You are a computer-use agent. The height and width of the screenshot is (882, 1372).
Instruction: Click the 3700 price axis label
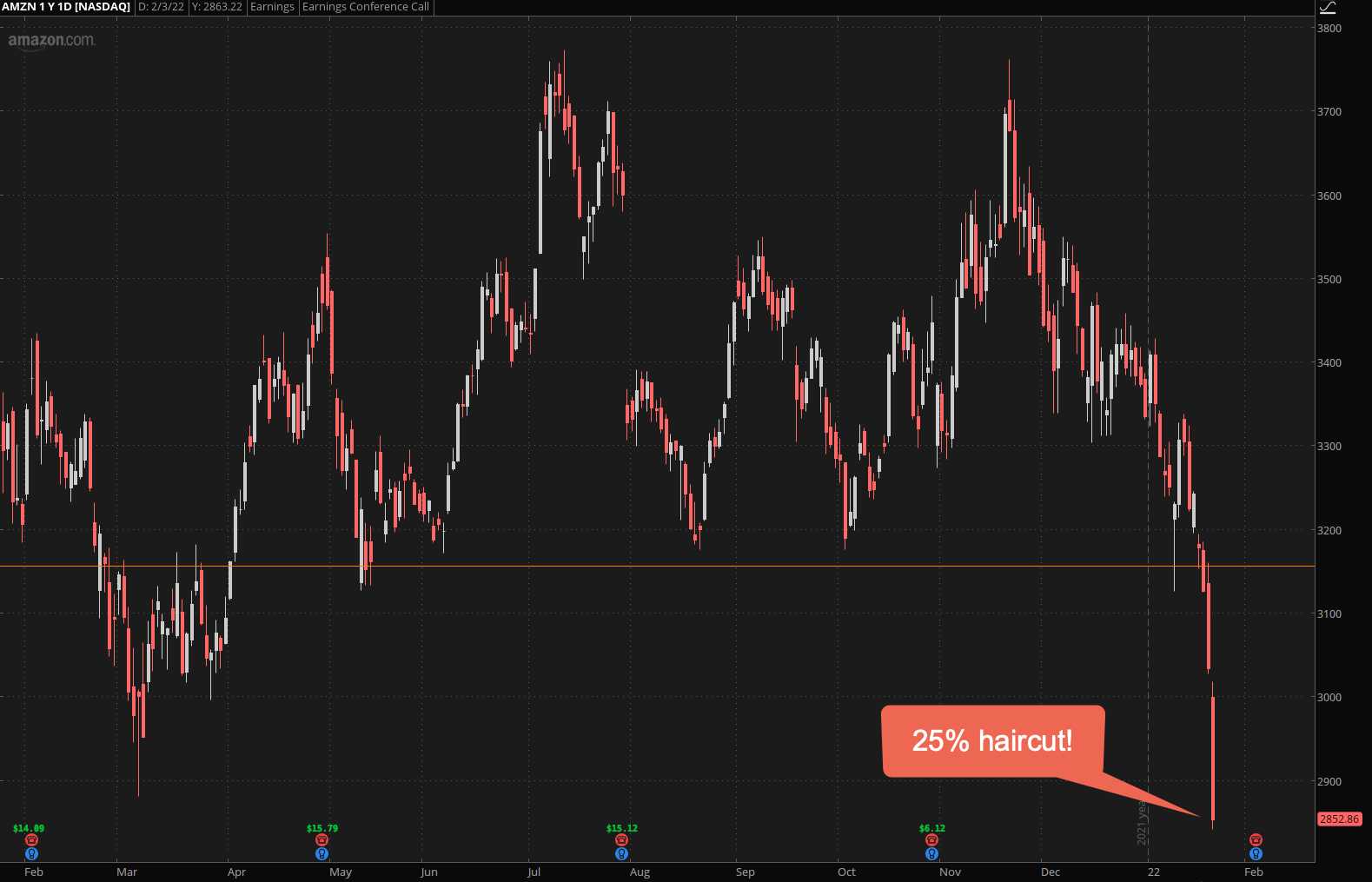tap(1329, 111)
